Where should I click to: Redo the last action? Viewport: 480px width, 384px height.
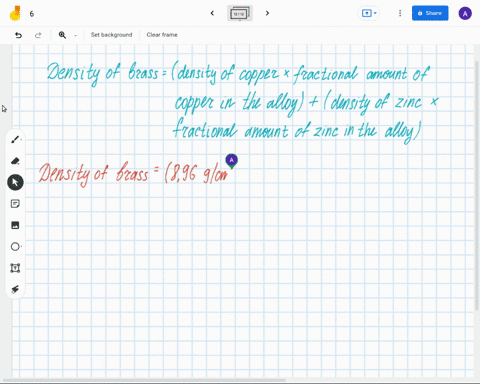pos(38,35)
